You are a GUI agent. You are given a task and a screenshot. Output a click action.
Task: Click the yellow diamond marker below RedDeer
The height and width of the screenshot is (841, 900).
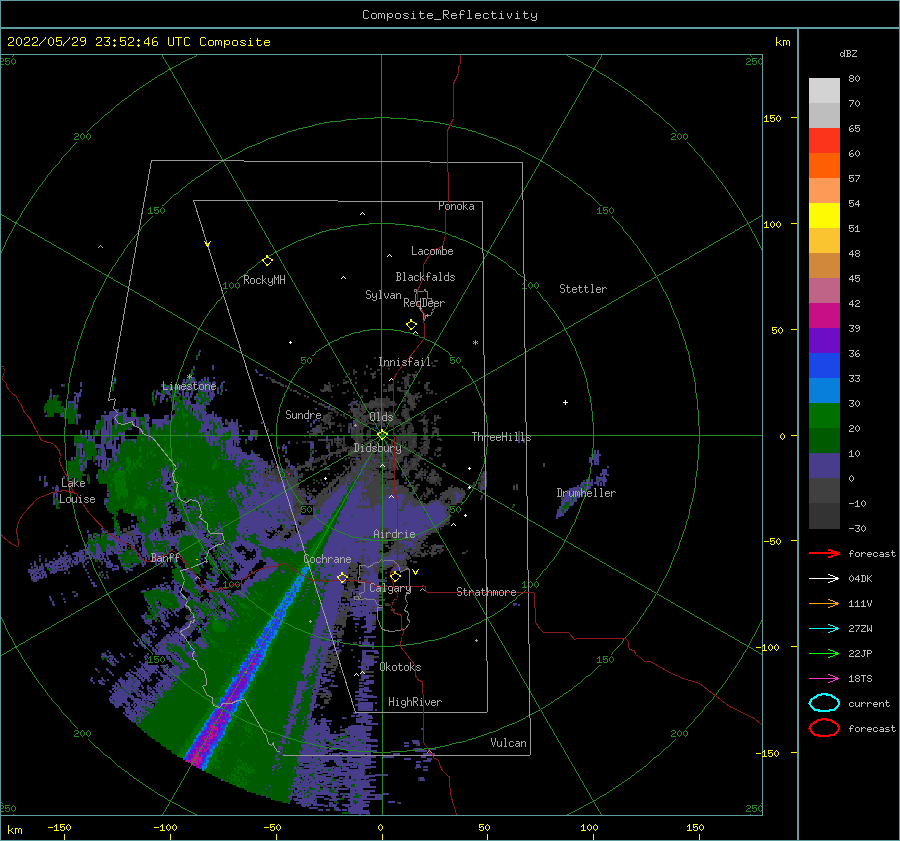point(411,325)
